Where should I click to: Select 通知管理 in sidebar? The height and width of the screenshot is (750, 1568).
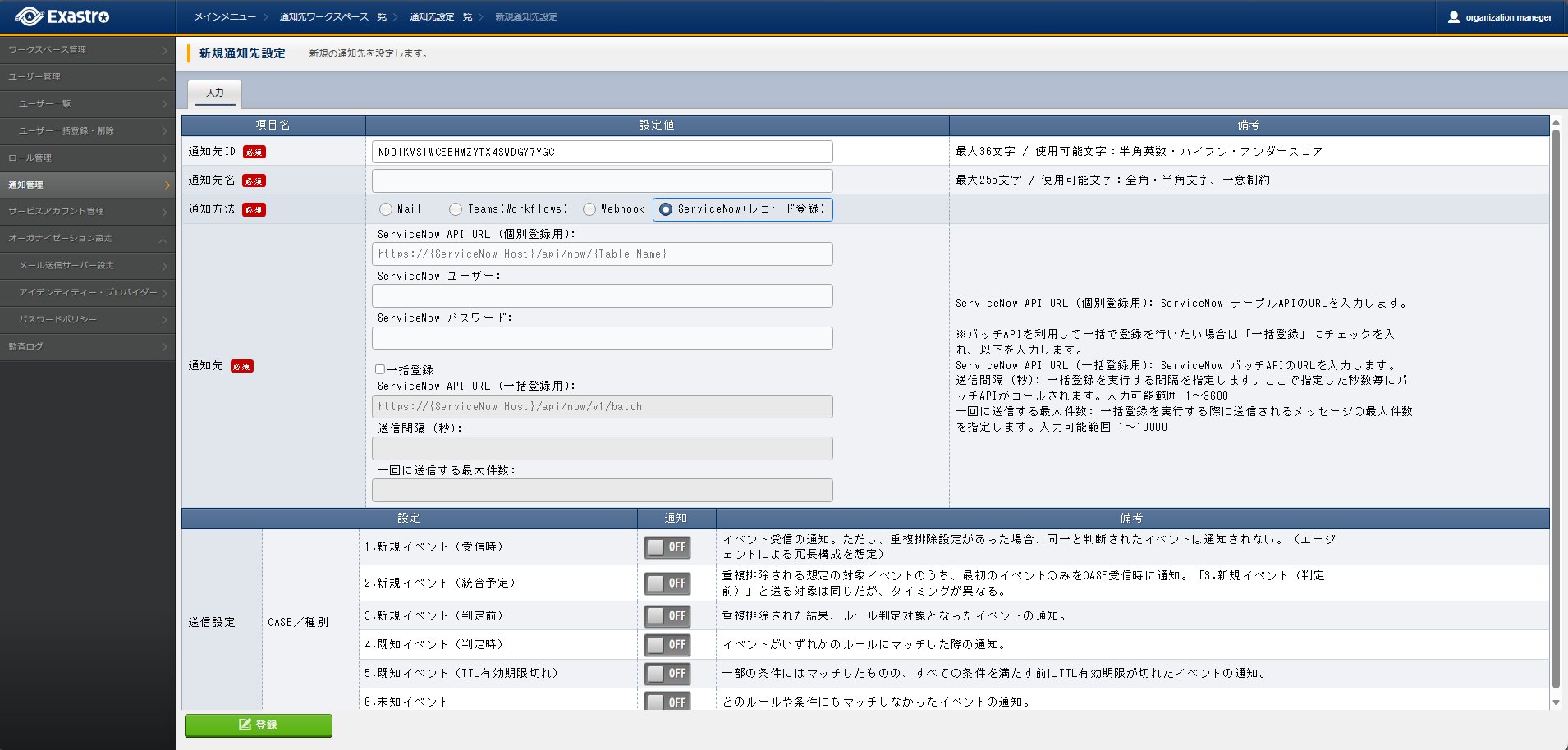point(88,185)
